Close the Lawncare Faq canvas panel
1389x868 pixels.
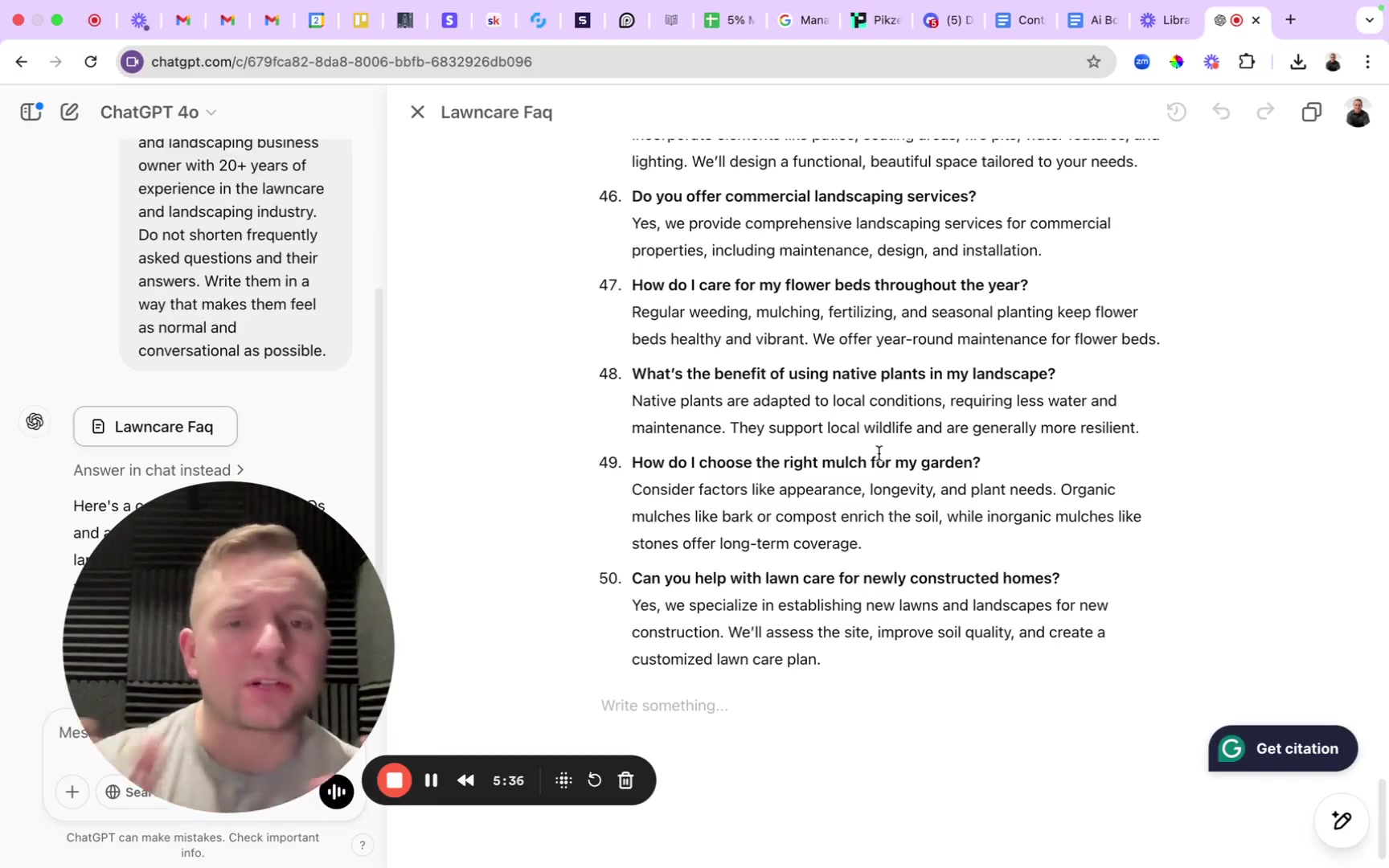pos(417,112)
